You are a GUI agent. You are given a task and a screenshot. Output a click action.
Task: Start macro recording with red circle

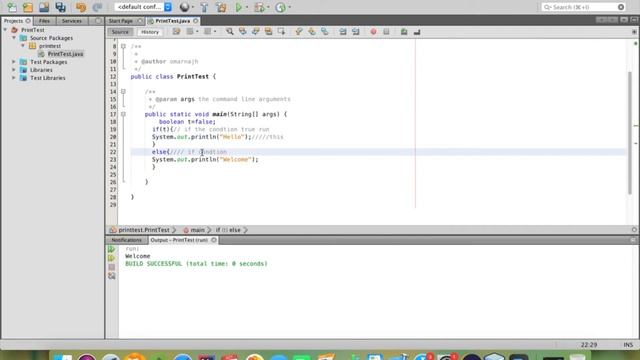pyautogui.click(x=373, y=32)
